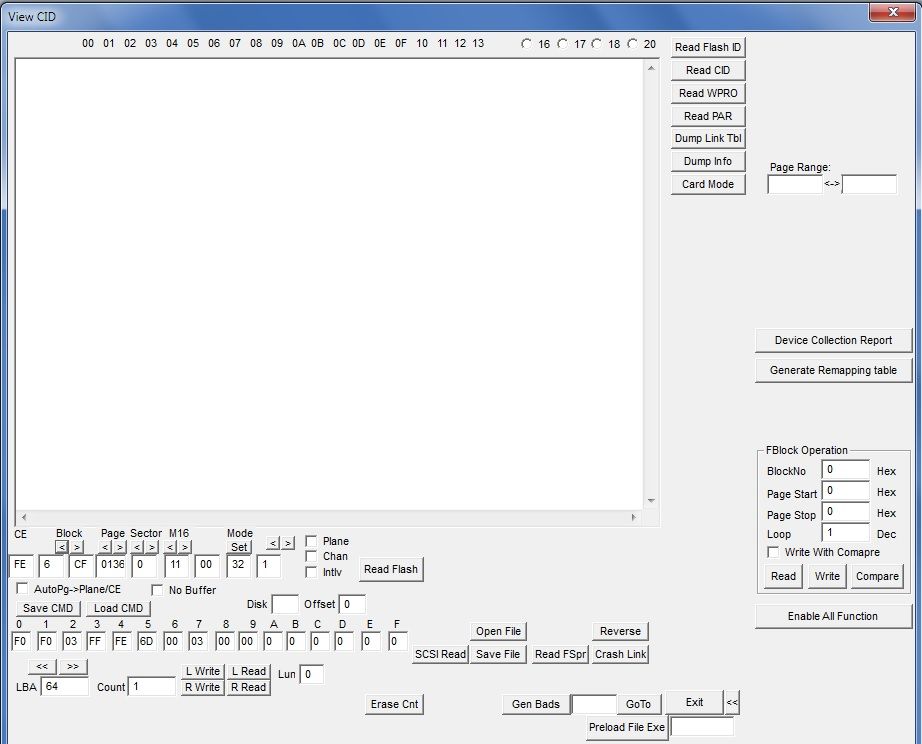Click the R Read button
Screen dimensions: 922x744
coord(249,687)
